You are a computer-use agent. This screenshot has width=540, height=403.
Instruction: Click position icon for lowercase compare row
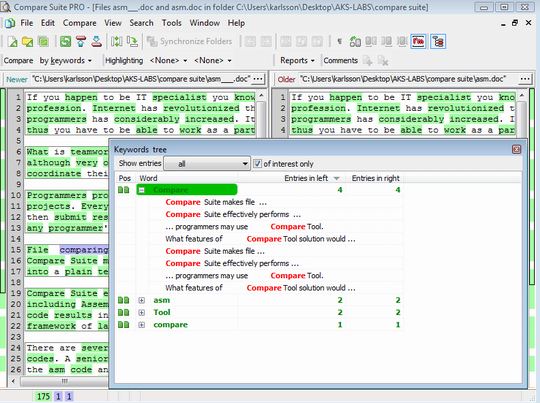(x=124, y=325)
